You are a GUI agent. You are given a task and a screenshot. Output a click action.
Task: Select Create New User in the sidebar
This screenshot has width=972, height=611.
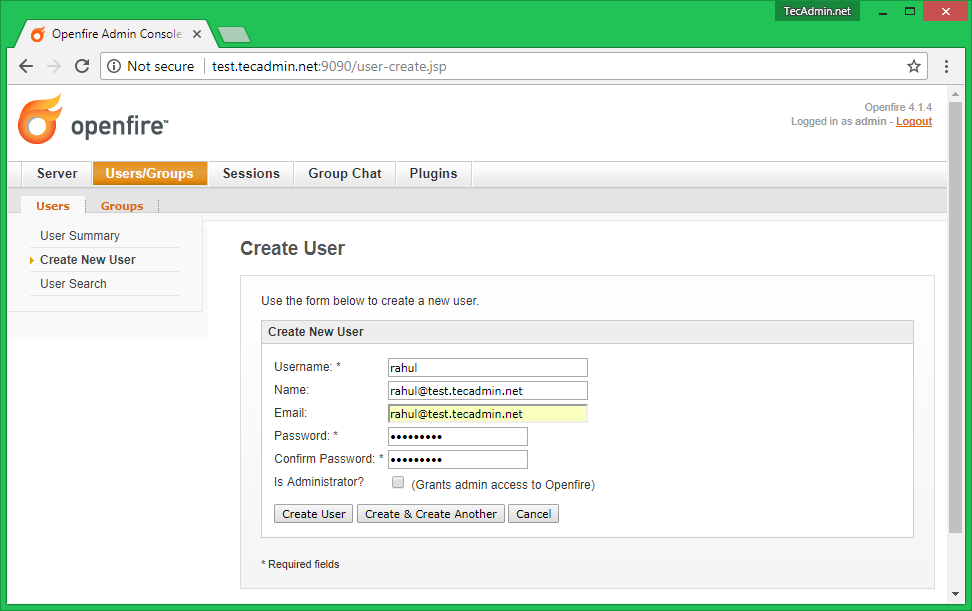point(87,260)
